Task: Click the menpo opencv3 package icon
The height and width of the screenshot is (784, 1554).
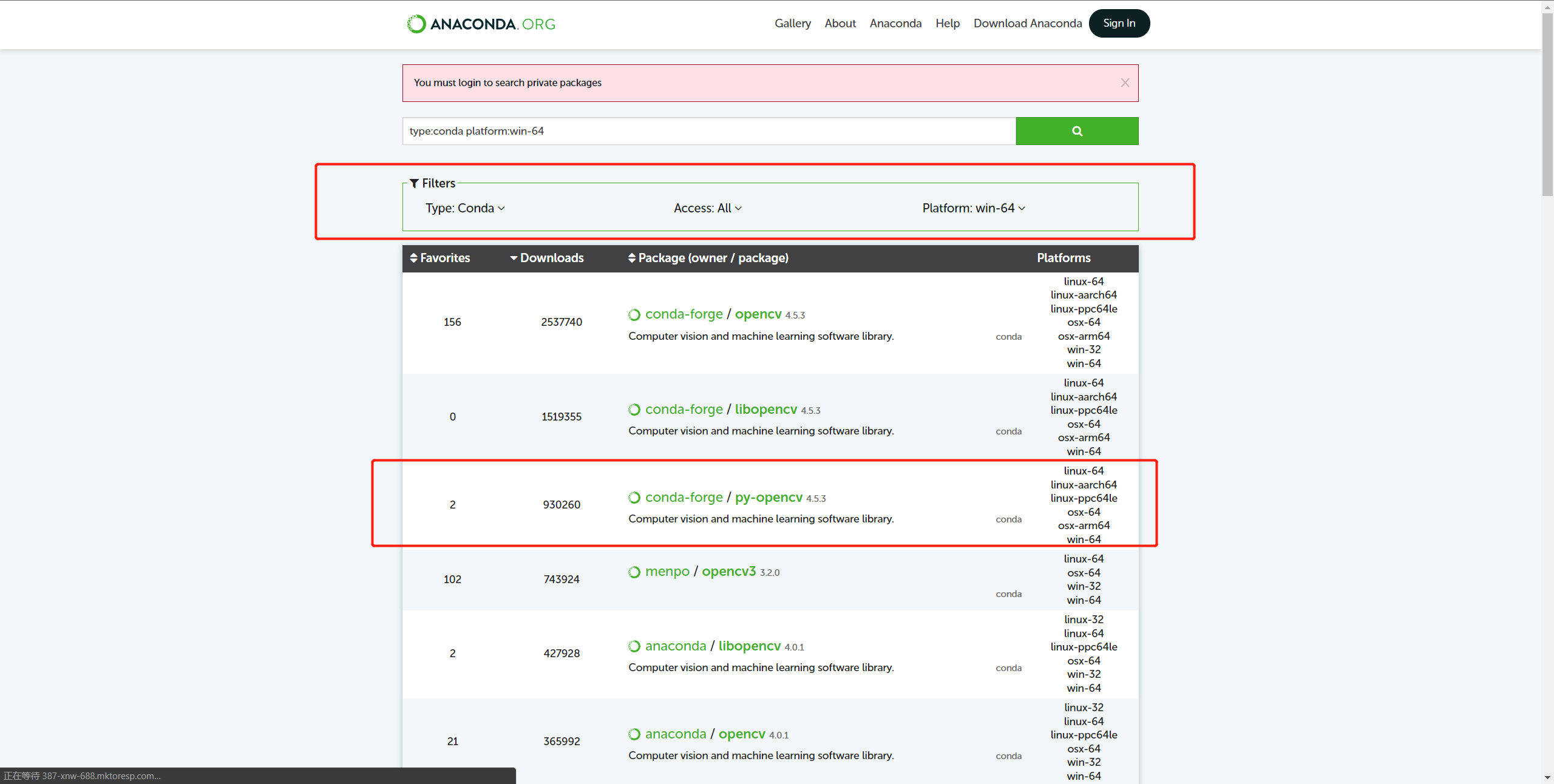Action: [634, 572]
